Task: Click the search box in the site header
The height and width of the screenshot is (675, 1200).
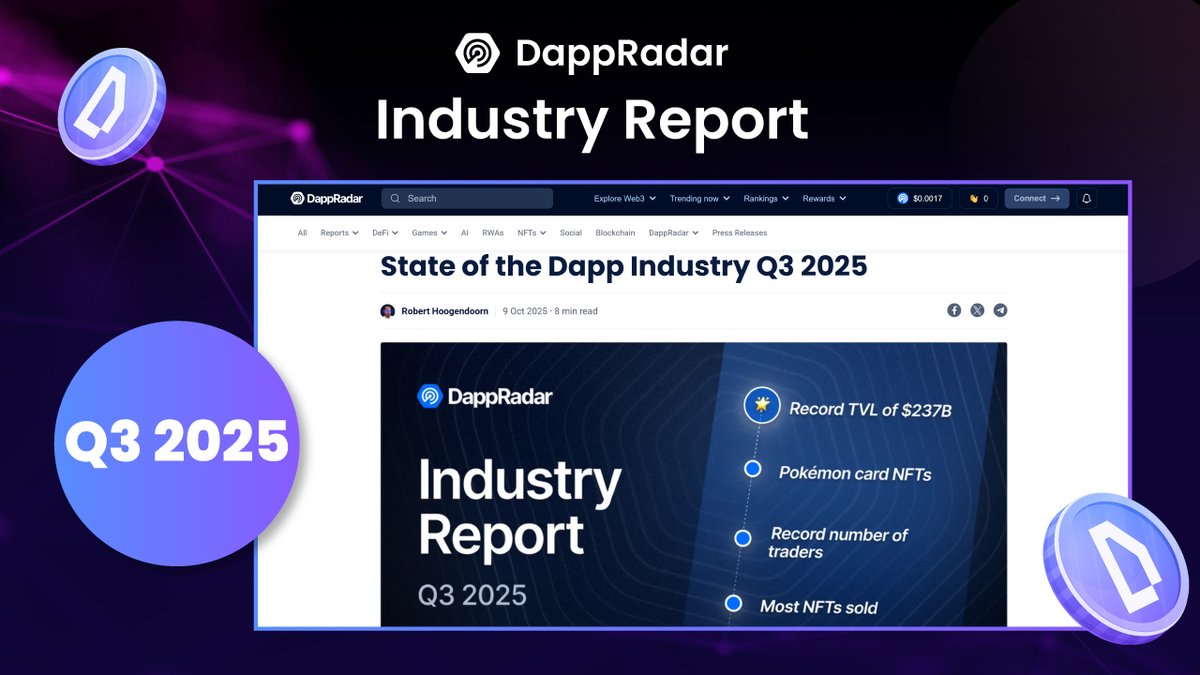Action: pyautogui.click(x=467, y=198)
